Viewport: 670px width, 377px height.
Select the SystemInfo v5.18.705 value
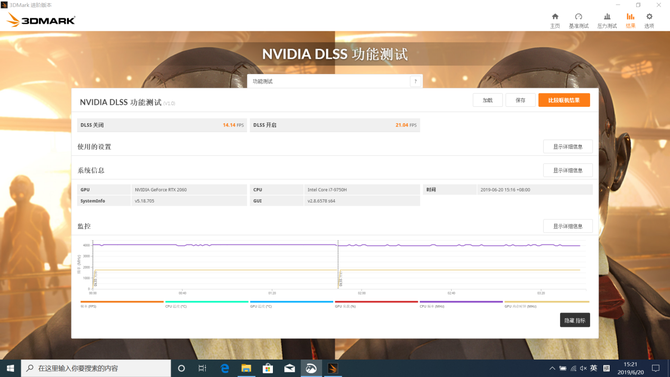point(144,200)
